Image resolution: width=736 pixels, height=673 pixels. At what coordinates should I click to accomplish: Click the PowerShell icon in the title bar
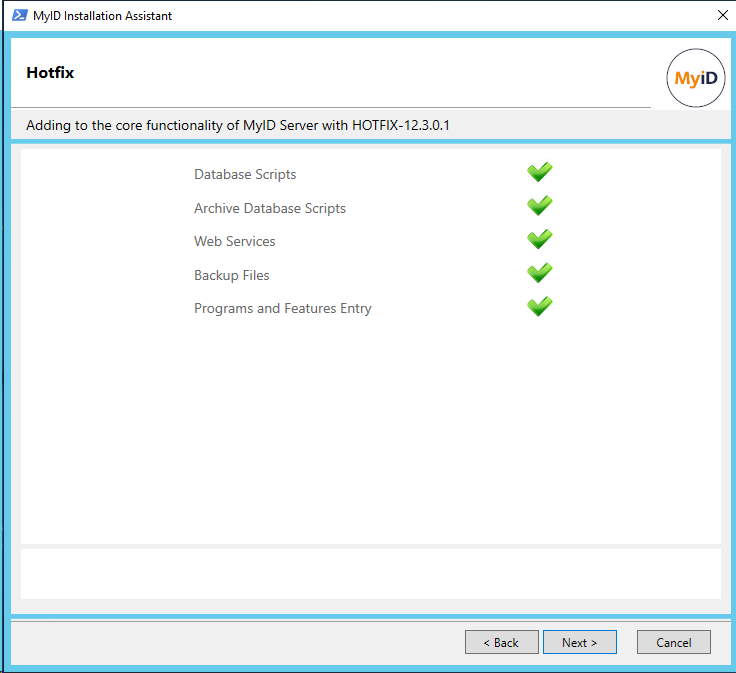[19, 15]
